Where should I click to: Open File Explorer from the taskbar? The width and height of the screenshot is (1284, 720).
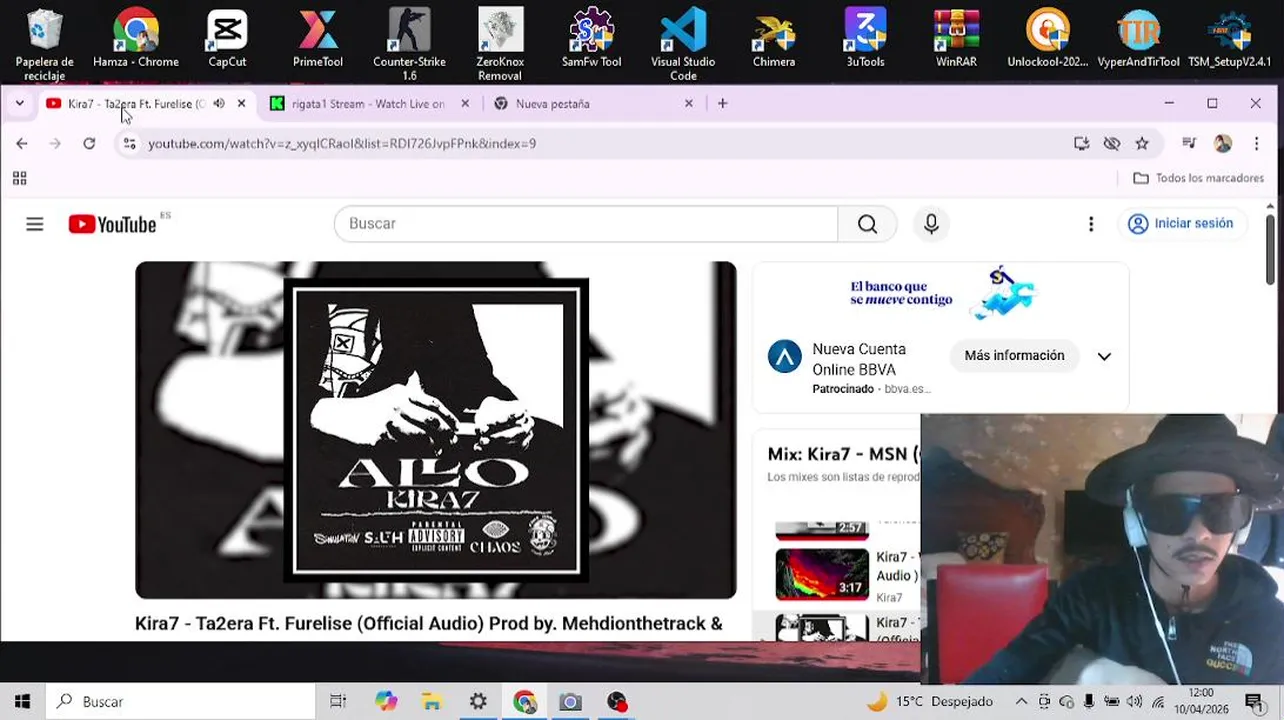tap(431, 702)
